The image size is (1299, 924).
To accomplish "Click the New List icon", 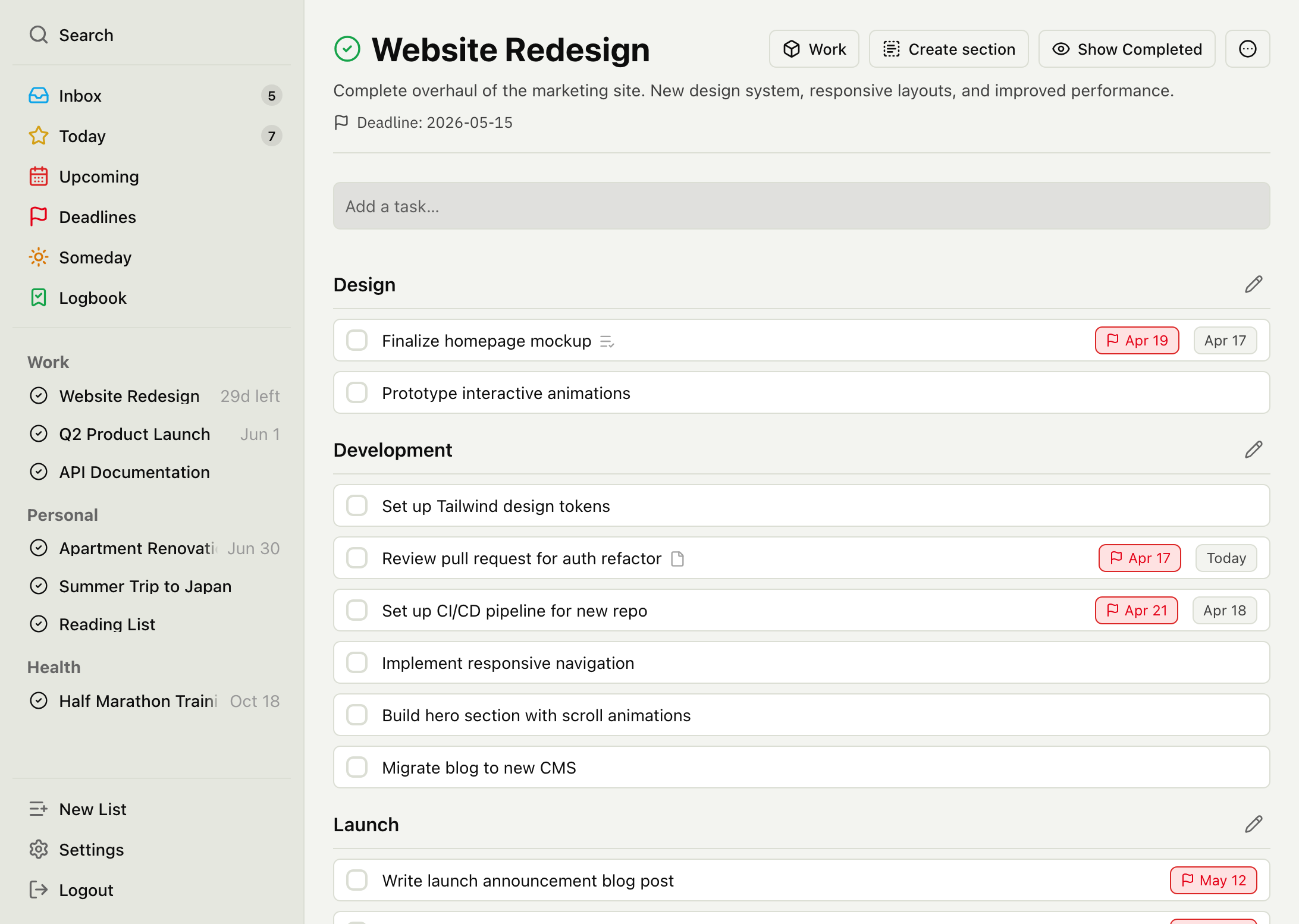I will click(x=39, y=809).
